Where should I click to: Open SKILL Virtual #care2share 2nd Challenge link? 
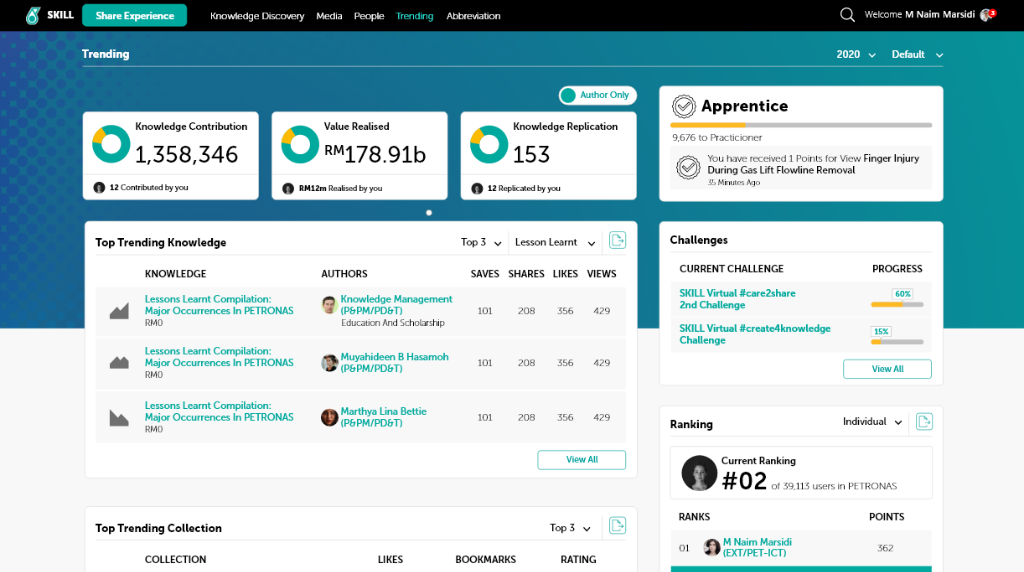point(737,299)
